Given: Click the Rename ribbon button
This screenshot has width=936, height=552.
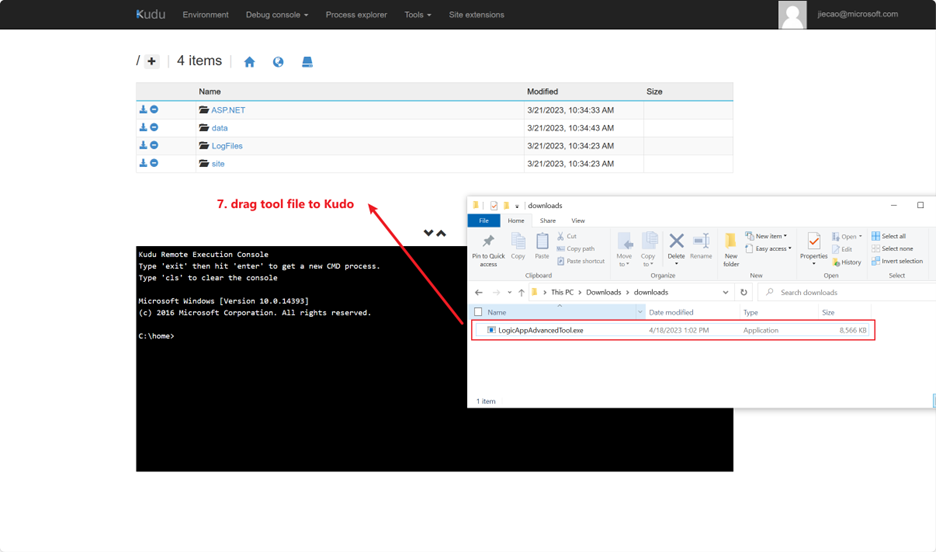Looking at the screenshot, I should [x=701, y=246].
